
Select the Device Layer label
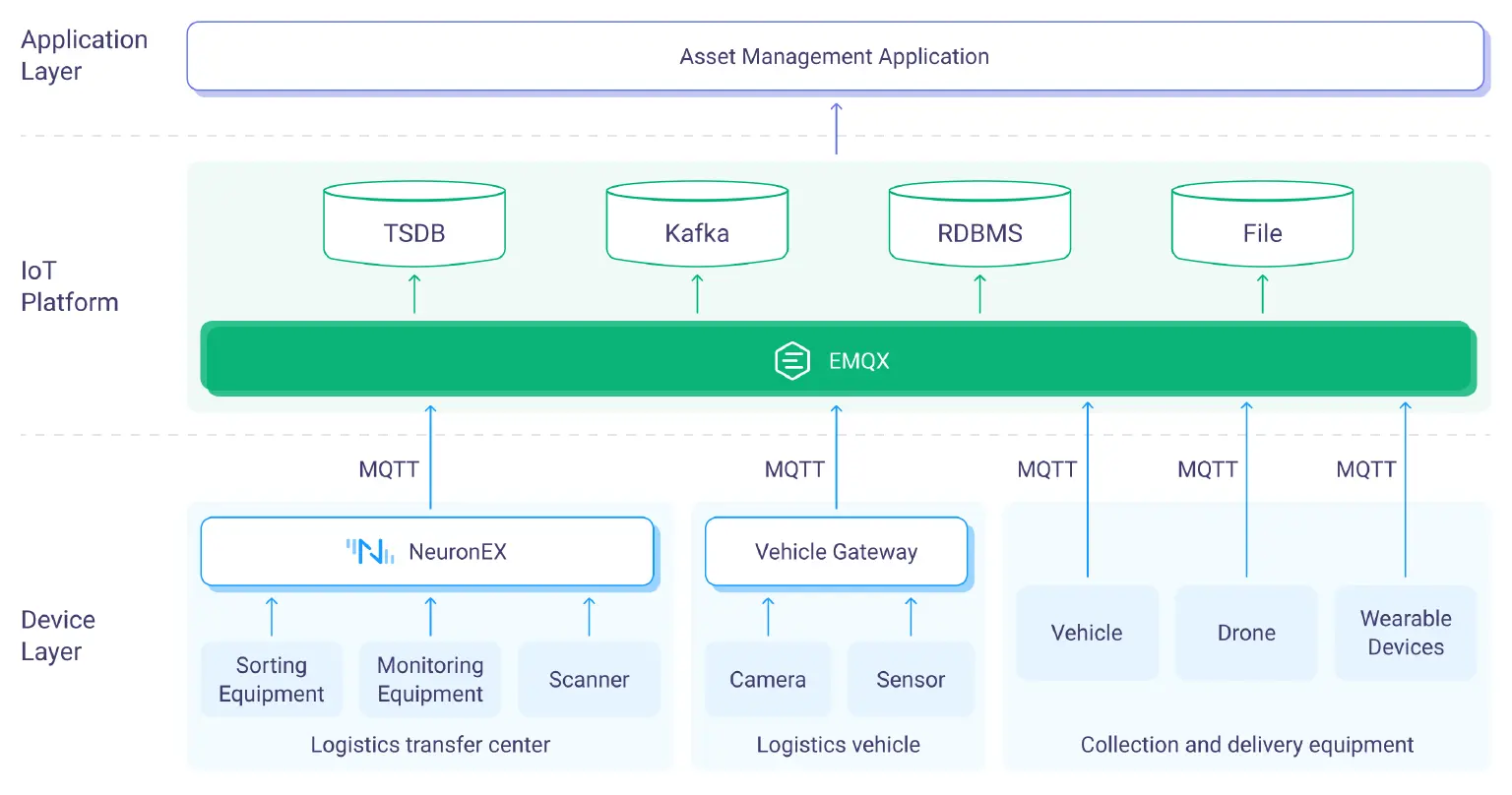tap(58, 636)
